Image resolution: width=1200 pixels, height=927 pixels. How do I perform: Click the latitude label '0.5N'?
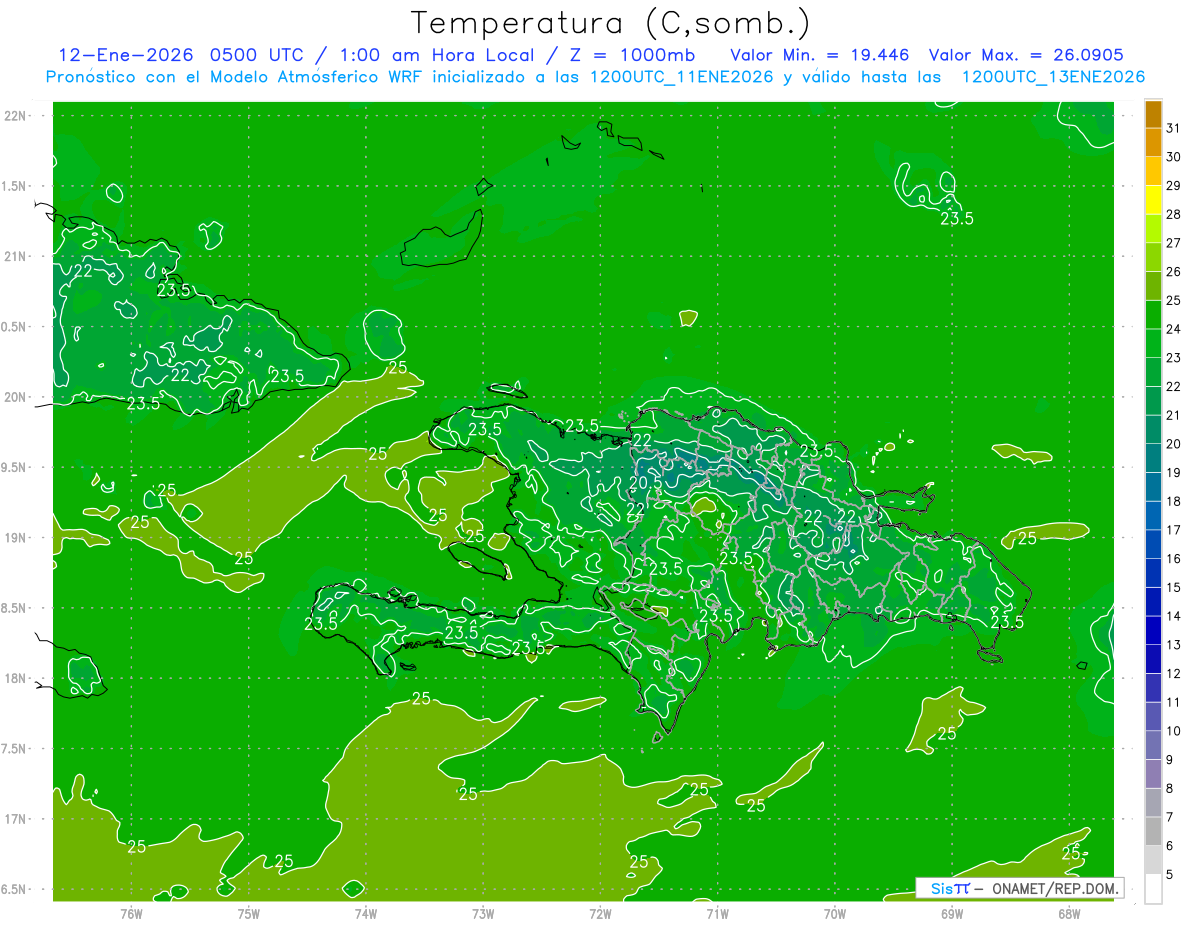point(15,327)
